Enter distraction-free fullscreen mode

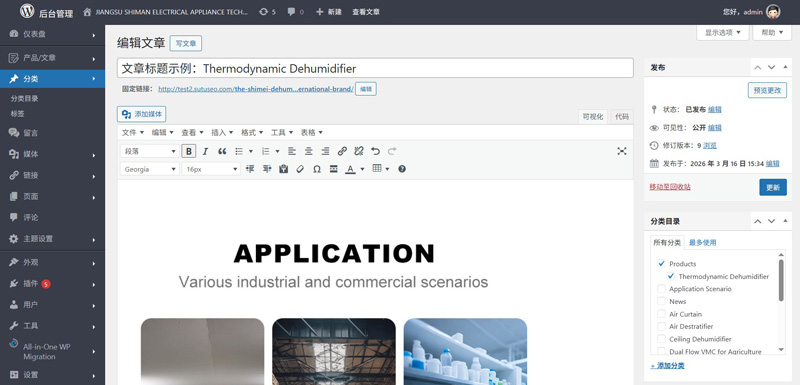pos(621,151)
